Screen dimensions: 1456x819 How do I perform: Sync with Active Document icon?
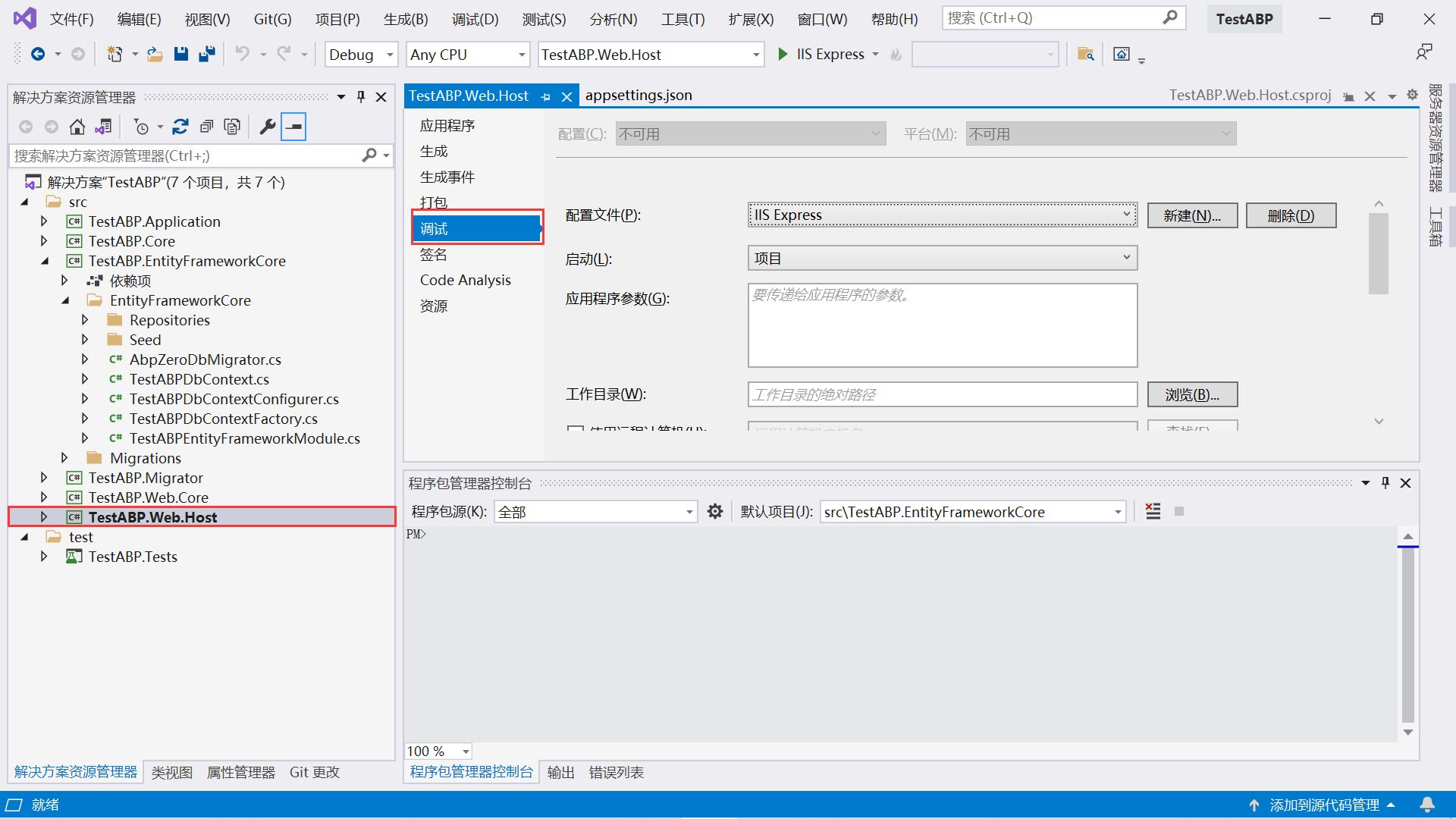(180, 127)
